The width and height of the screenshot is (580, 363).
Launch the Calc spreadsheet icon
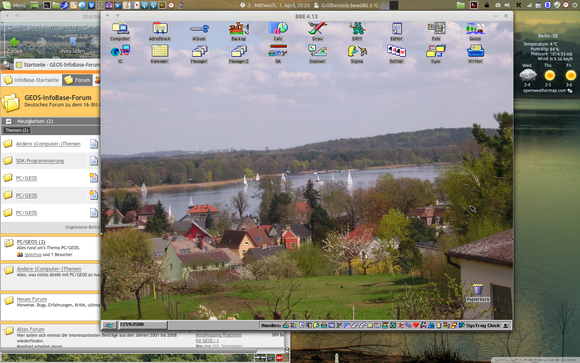pos(278,31)
